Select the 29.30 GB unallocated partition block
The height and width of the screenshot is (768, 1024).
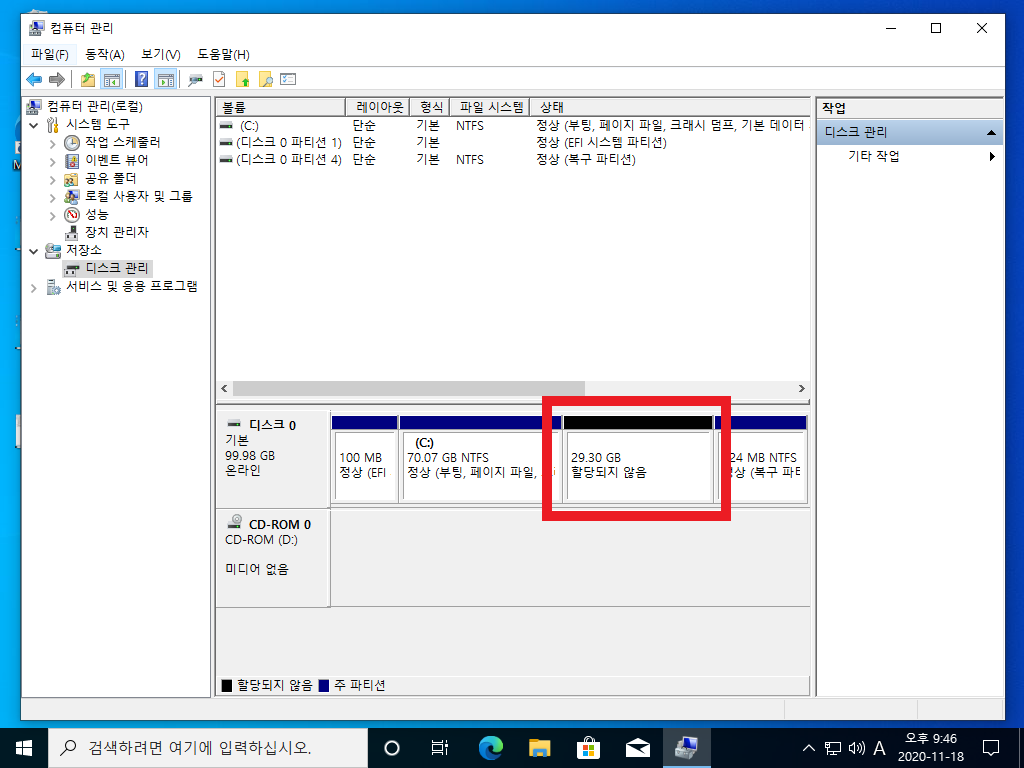(x=638, y=466)
